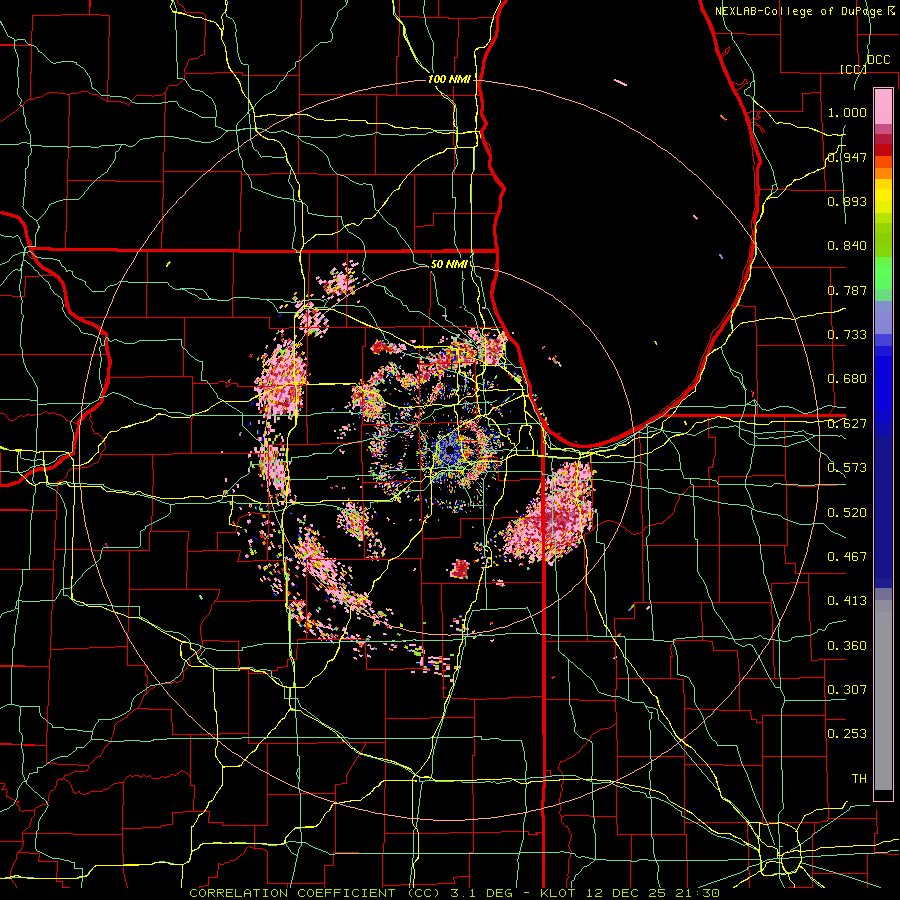Select the 0.947 scale value
This screenshot has height=900, width=900.
pyautogui.click(x=847, y=157)
